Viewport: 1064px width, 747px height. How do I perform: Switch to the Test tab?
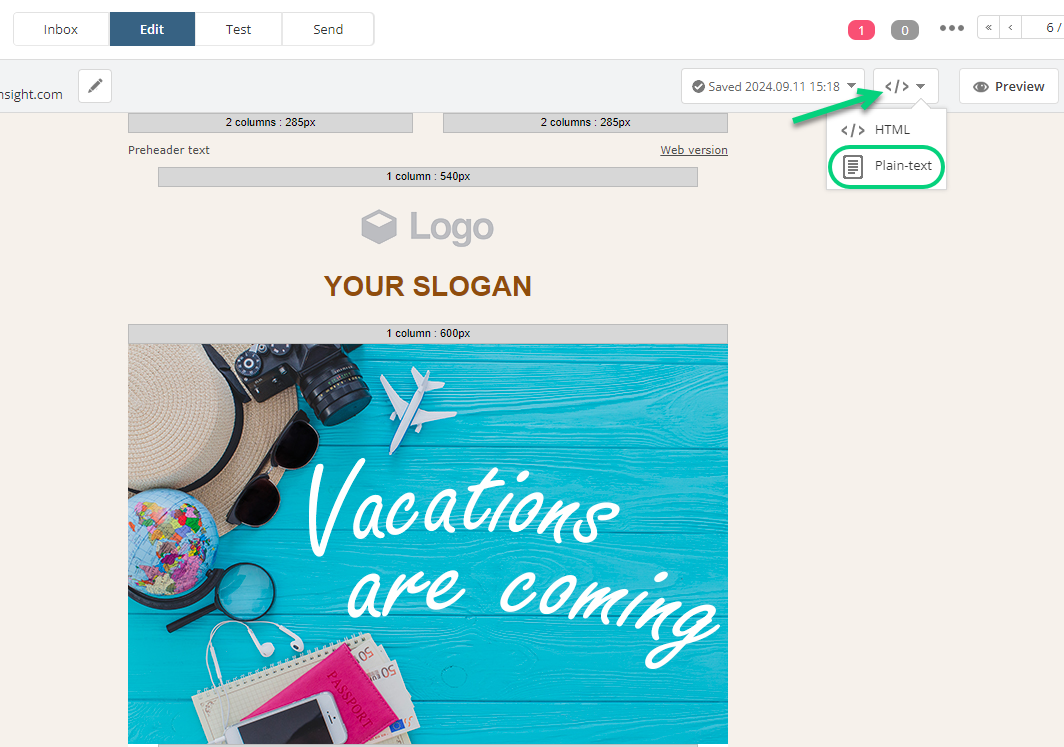pyautogui.click(x=238, y=29)
